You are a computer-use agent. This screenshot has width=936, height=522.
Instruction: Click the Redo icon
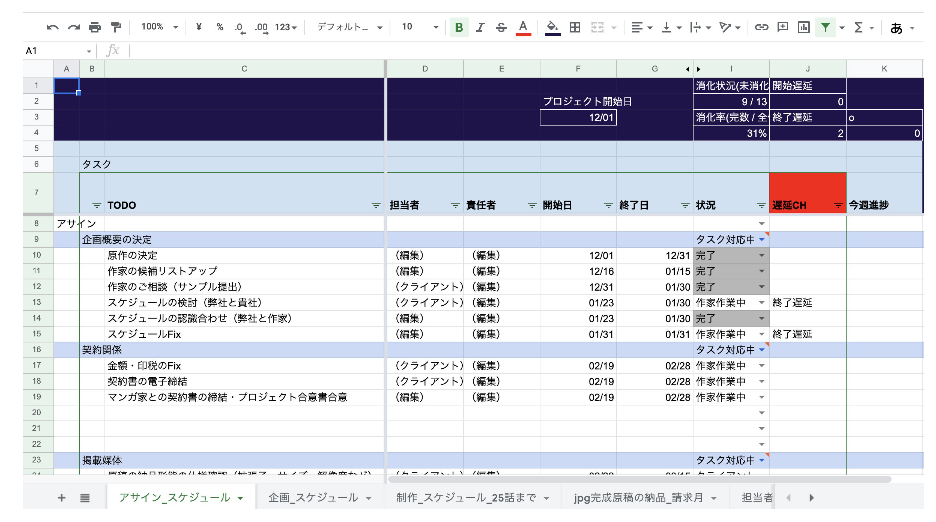73,27
